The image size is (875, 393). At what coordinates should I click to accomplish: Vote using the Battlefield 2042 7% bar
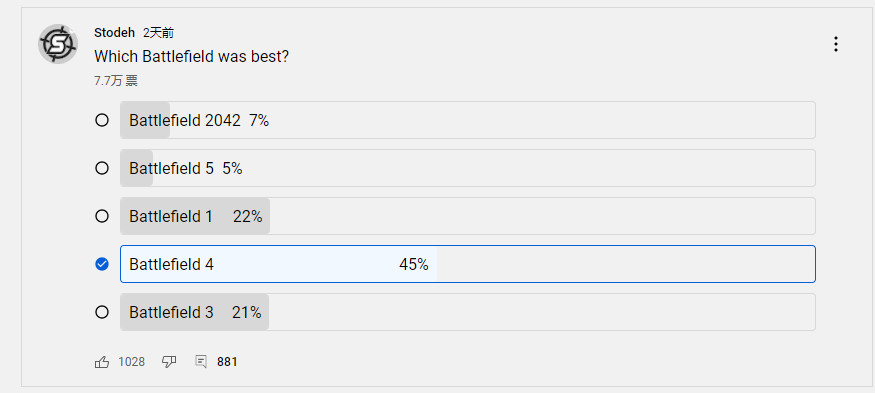tap(468, 120)
